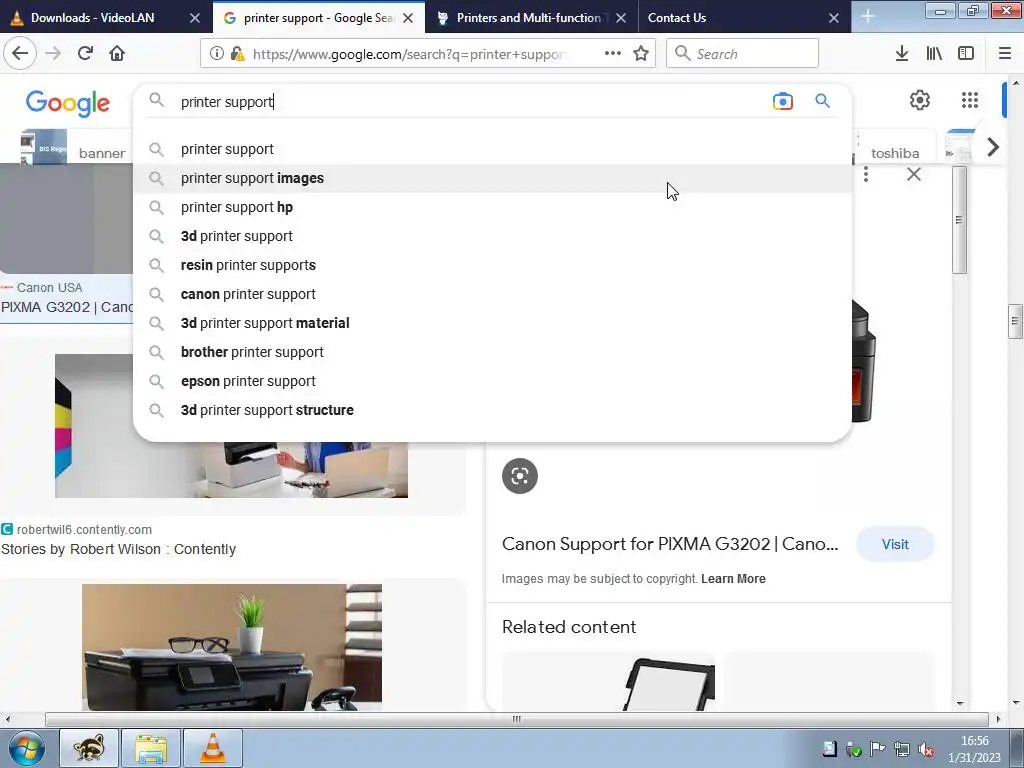Click the forward navigation arrow
1024x768 pixels.
53,53
